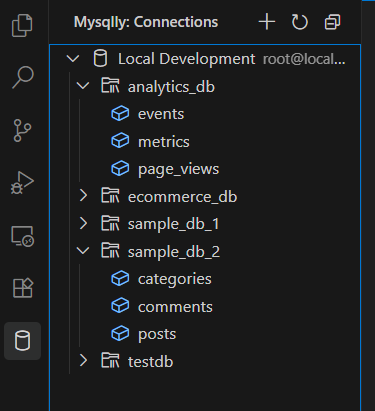Viewport: 375px width, 411px height.
Task: Open the Remote Explorer view
Action: [22, 236]
